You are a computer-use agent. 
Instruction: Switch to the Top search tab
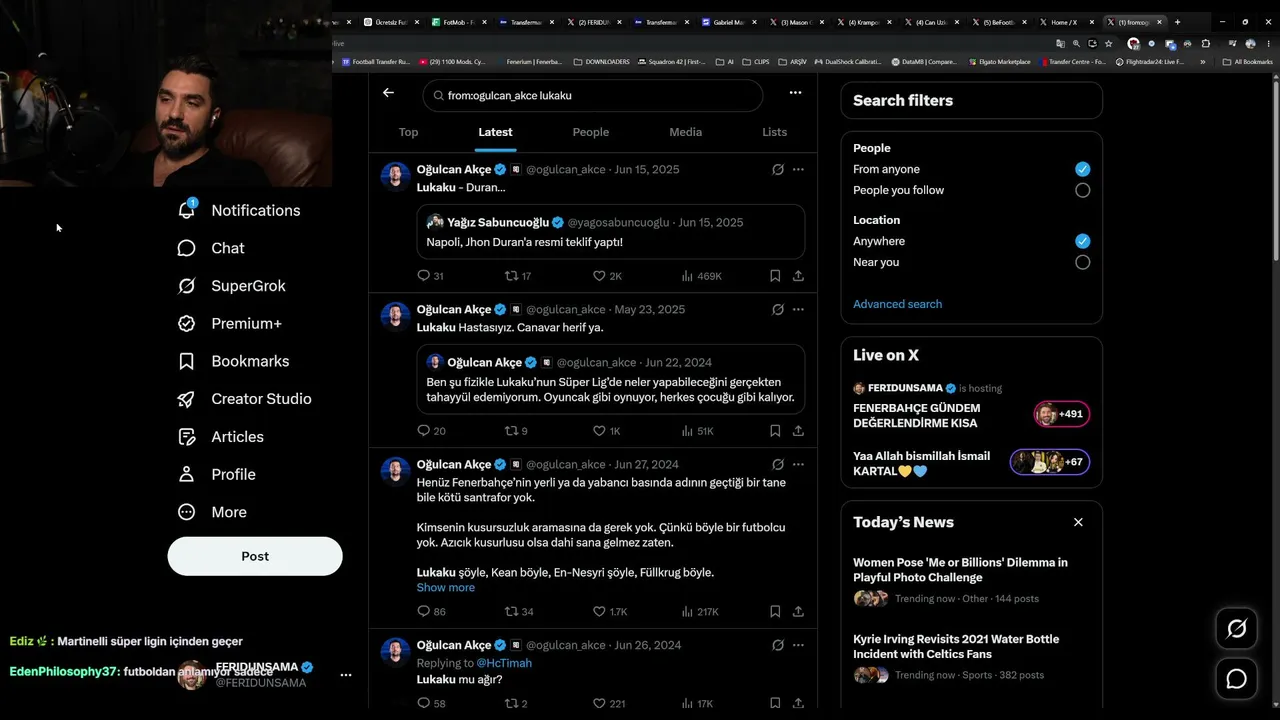(408, 132)
